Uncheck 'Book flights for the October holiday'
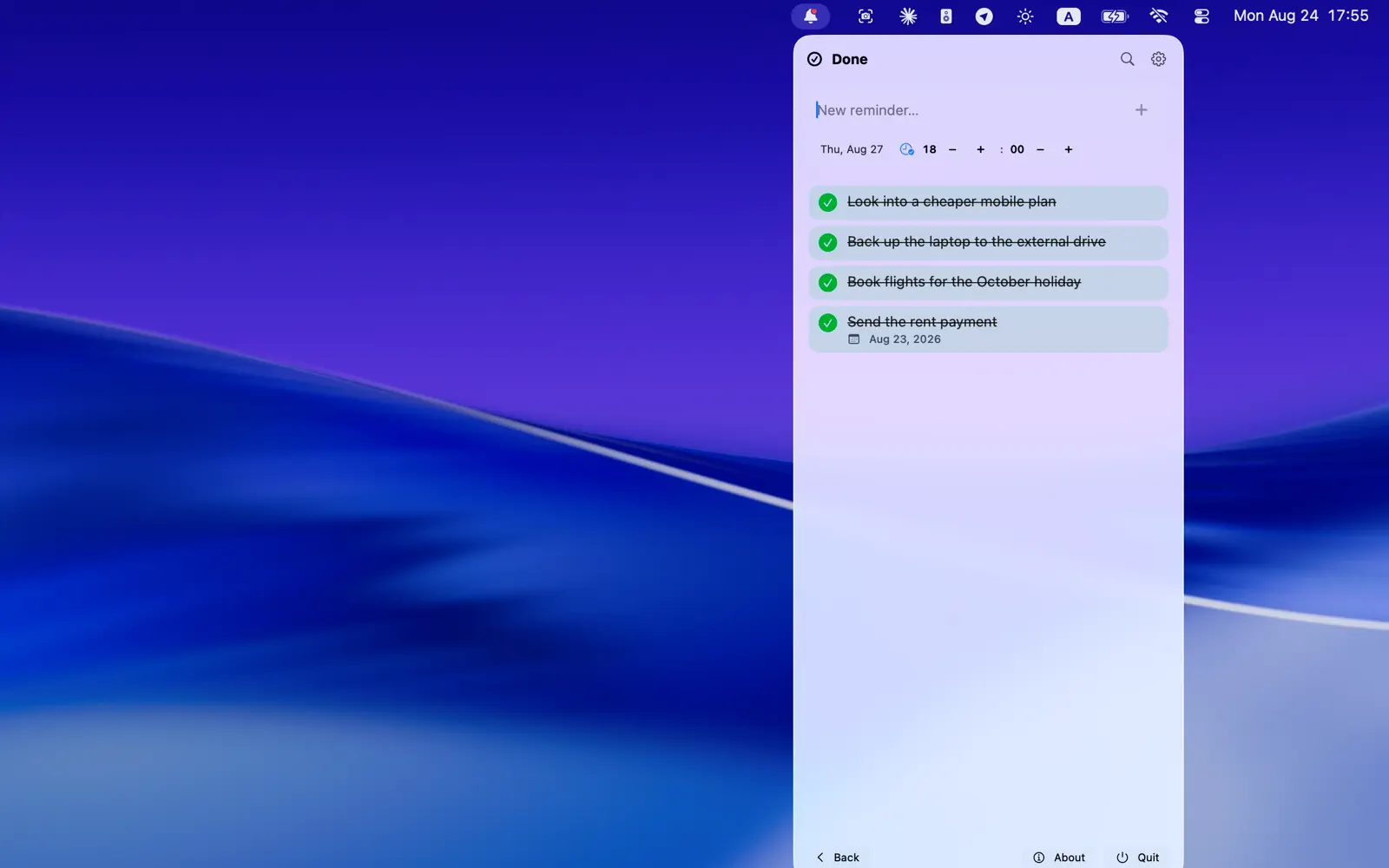Viewport: 1389px width, 868px height. (828, 282)
